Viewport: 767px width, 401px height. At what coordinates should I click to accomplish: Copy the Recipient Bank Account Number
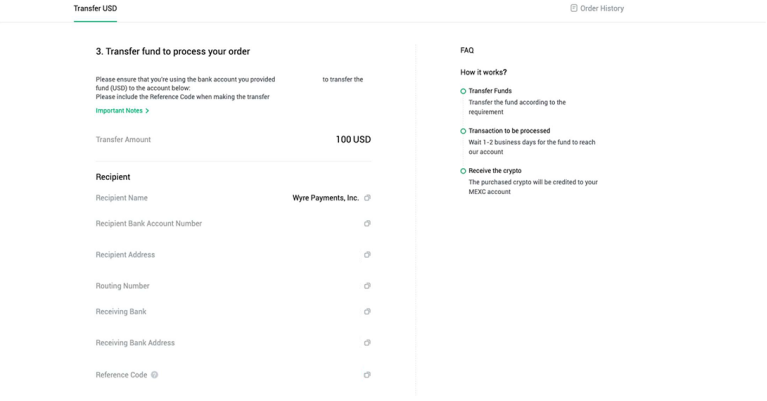click(x=367, y=224)
